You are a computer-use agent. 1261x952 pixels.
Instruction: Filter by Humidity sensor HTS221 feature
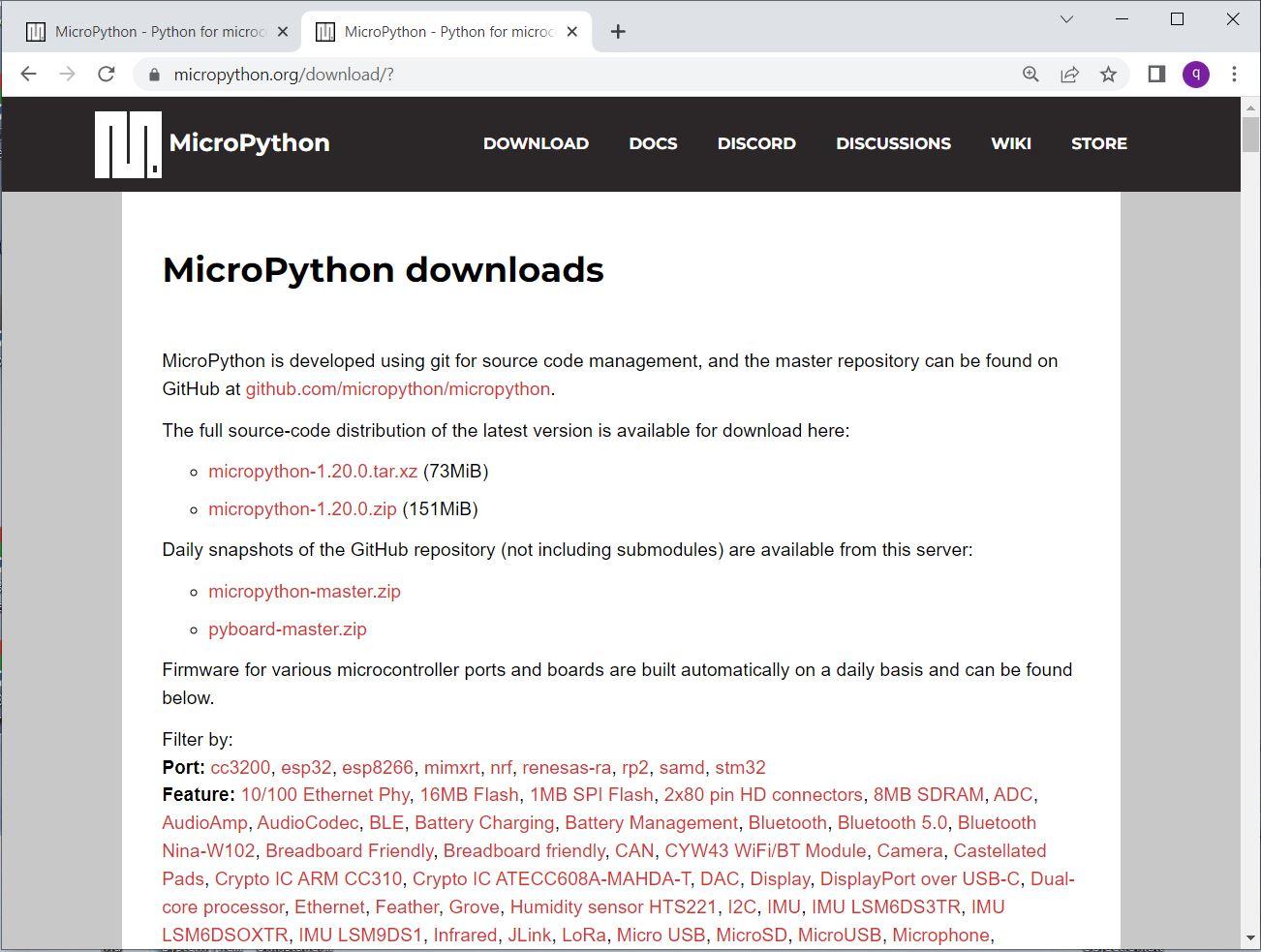[x=614, y=907]
